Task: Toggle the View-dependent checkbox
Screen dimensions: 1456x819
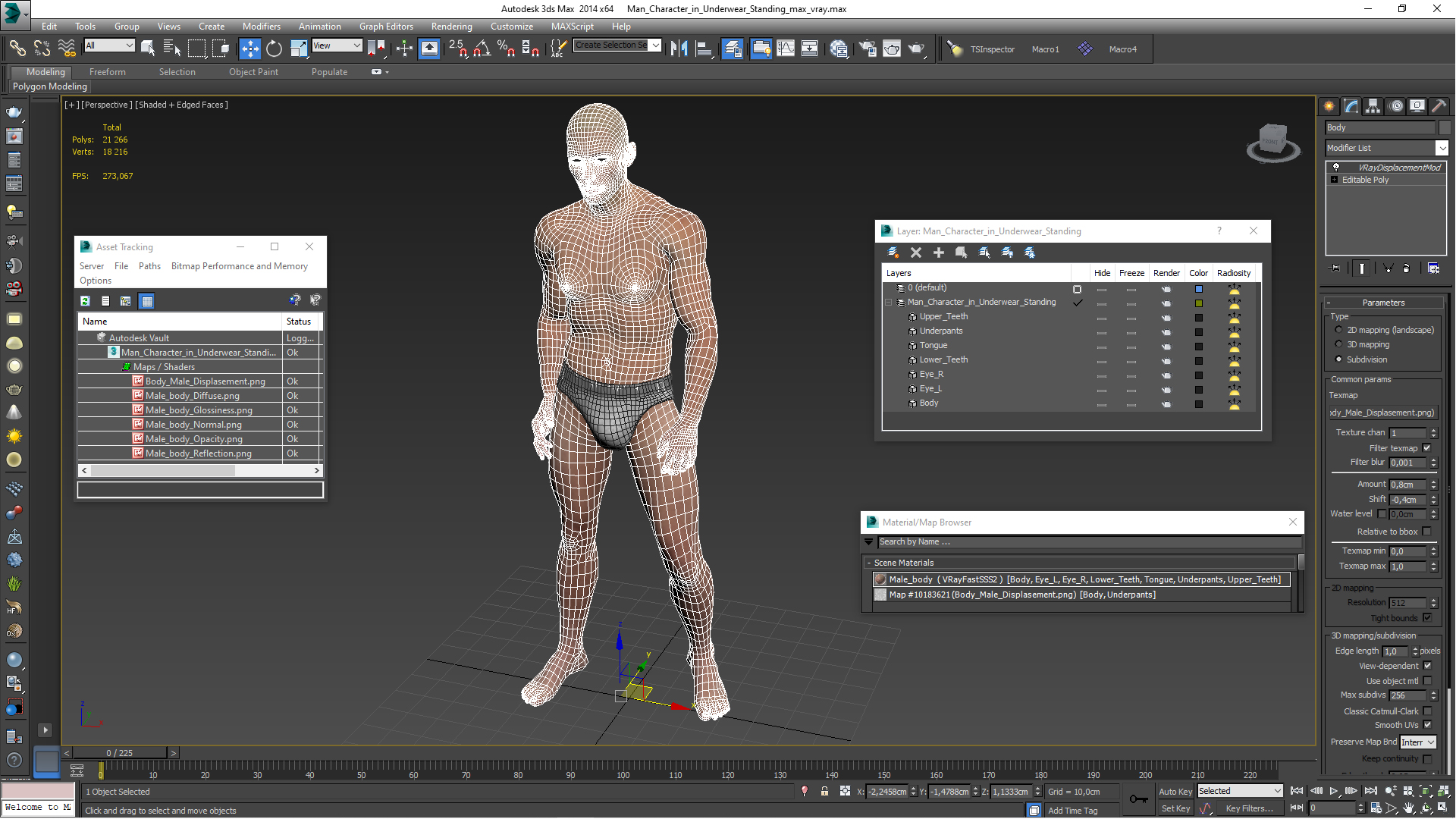Action: [x=1427, y=666]
